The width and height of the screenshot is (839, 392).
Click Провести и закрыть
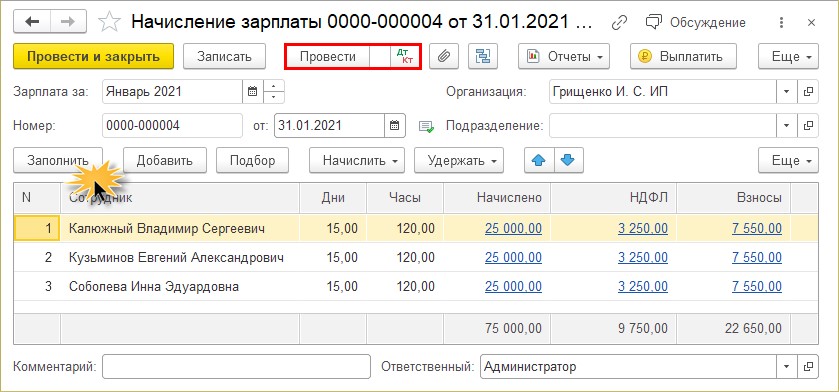(x=94, y=56)
